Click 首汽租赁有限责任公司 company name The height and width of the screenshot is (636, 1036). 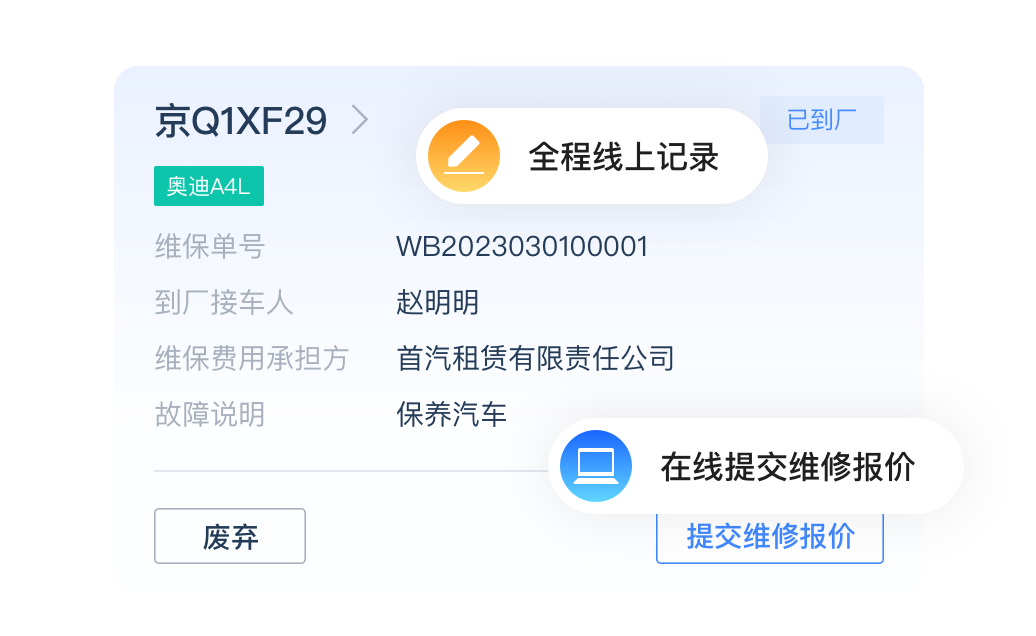pos(535,359)
